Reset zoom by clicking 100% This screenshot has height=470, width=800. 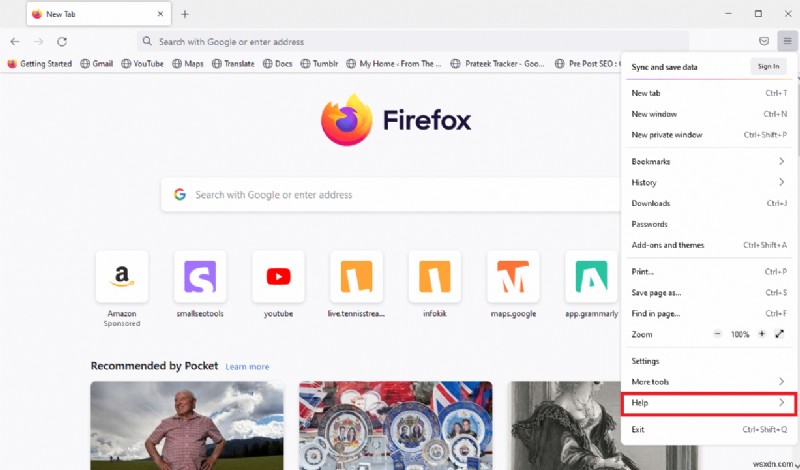(740, 335)
